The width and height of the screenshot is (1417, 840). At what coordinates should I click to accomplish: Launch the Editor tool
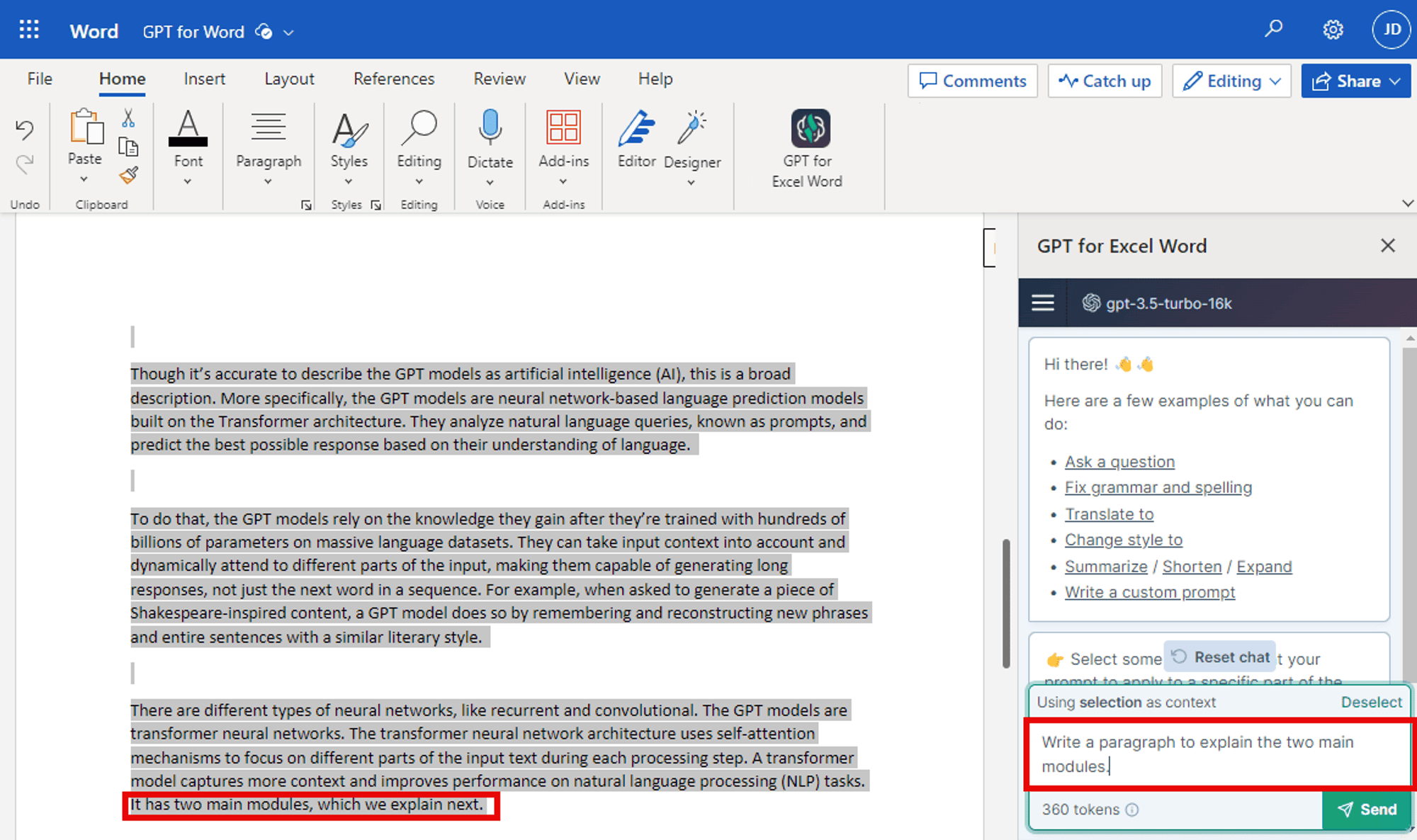point(636,140)
